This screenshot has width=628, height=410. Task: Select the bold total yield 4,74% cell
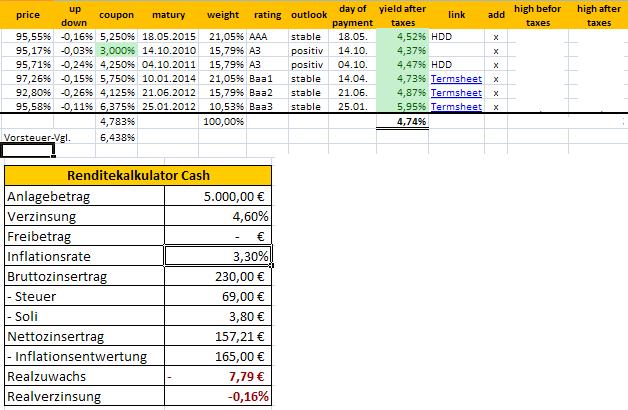(x=402, y=121)
